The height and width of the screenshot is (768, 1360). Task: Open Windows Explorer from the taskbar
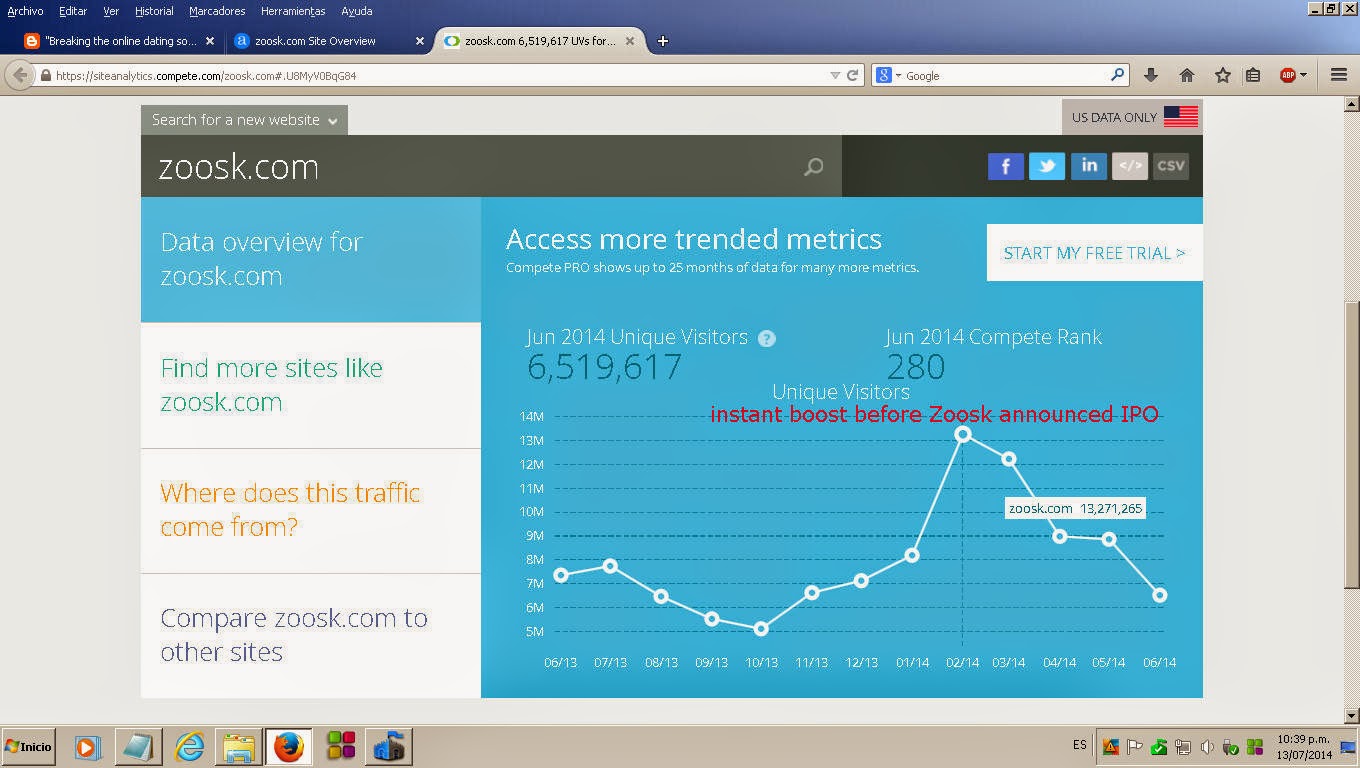[x=239, y=746]
